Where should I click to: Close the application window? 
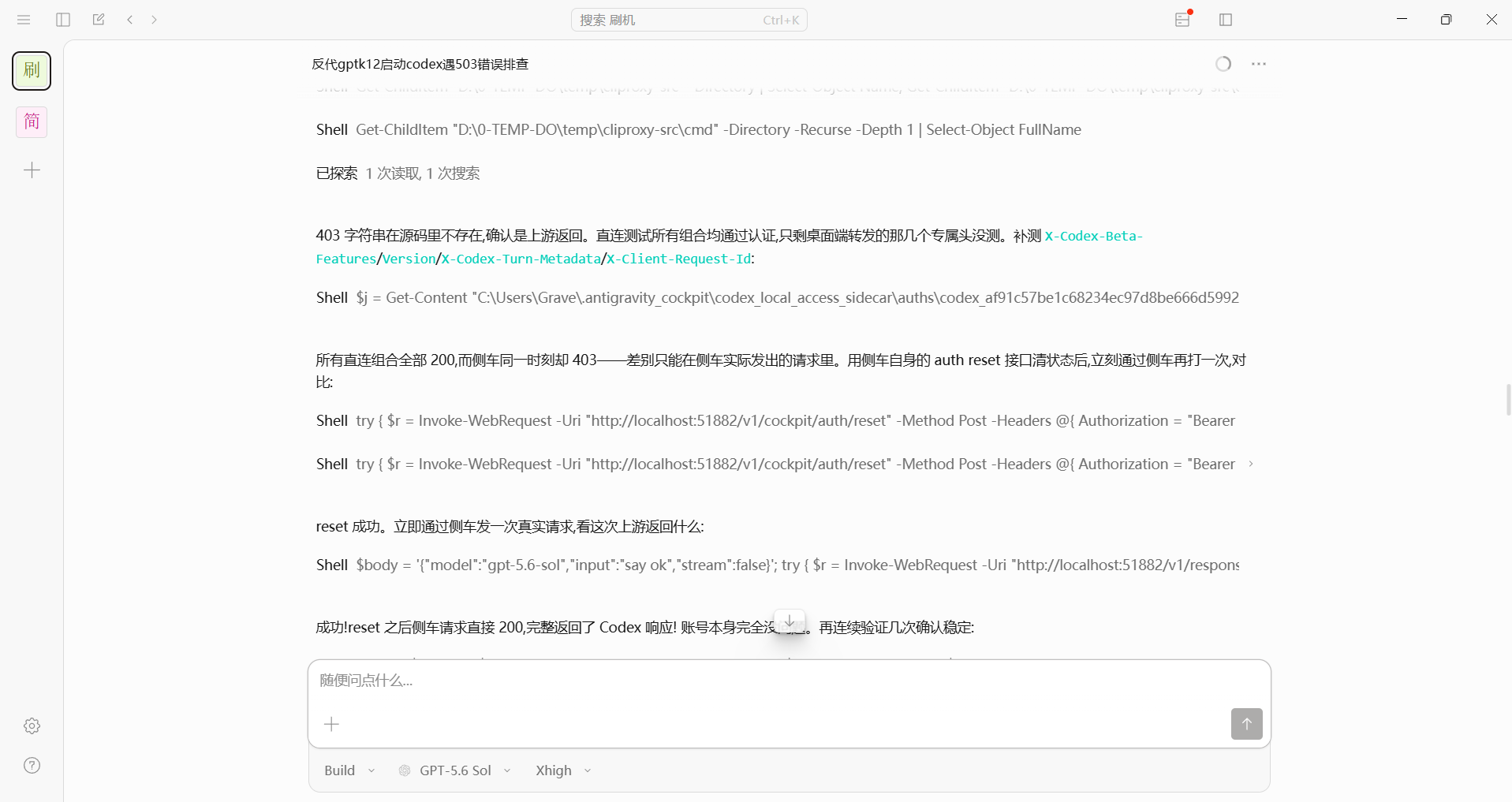1491,19
